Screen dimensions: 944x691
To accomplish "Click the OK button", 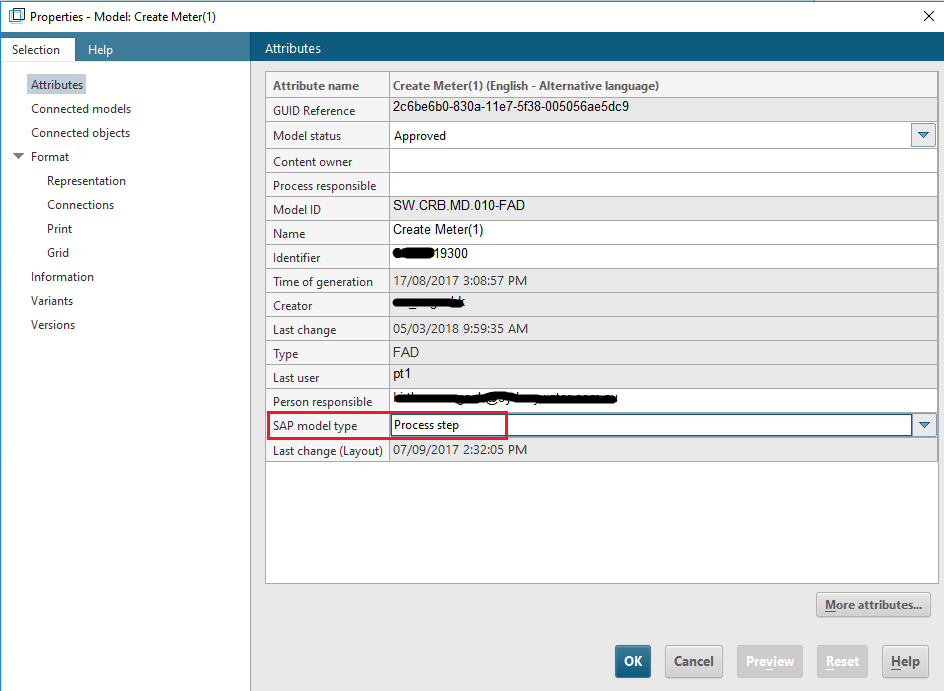I will [x=632, y=661].
